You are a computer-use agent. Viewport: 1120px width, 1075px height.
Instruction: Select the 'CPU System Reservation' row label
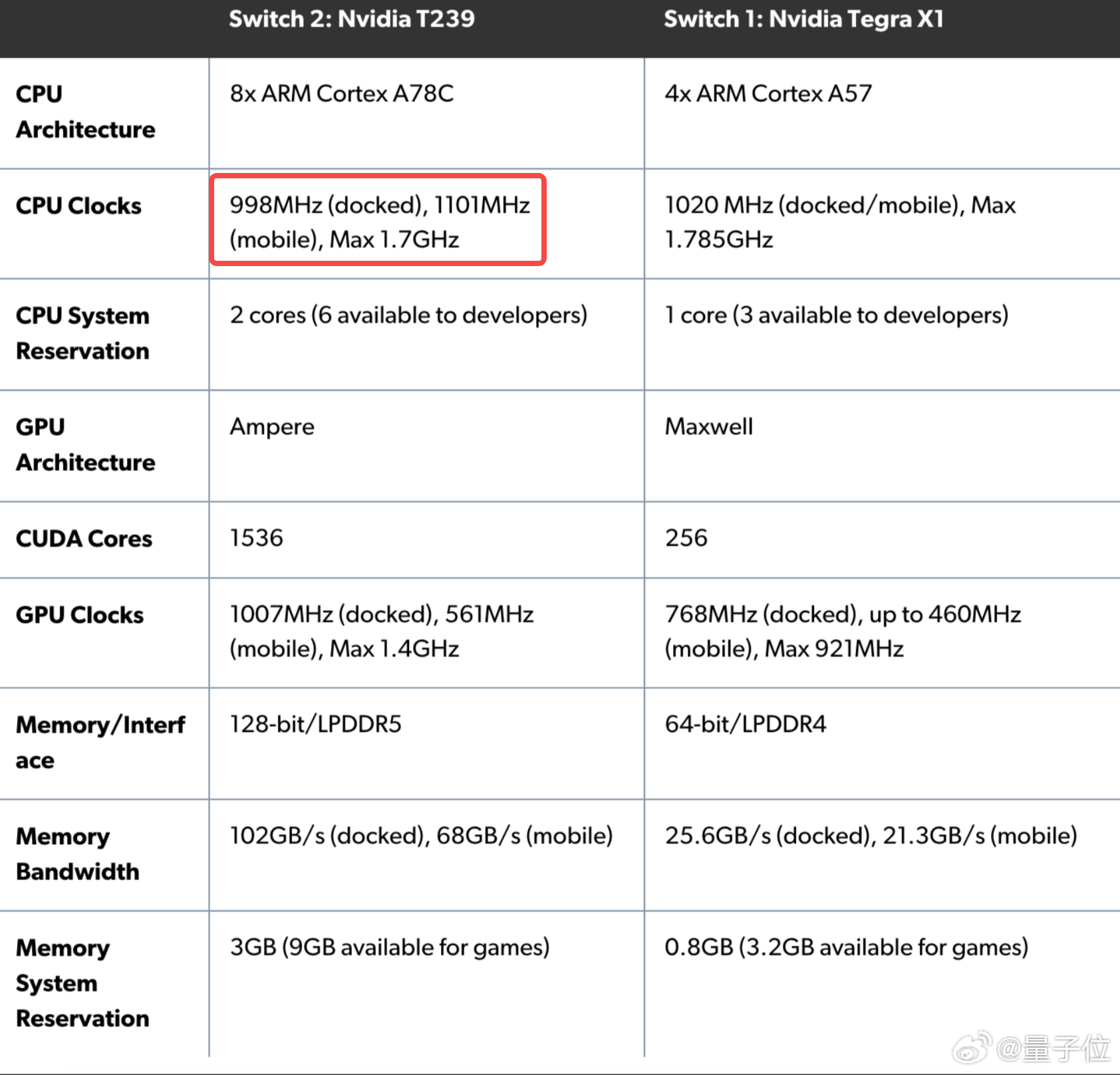82,333
